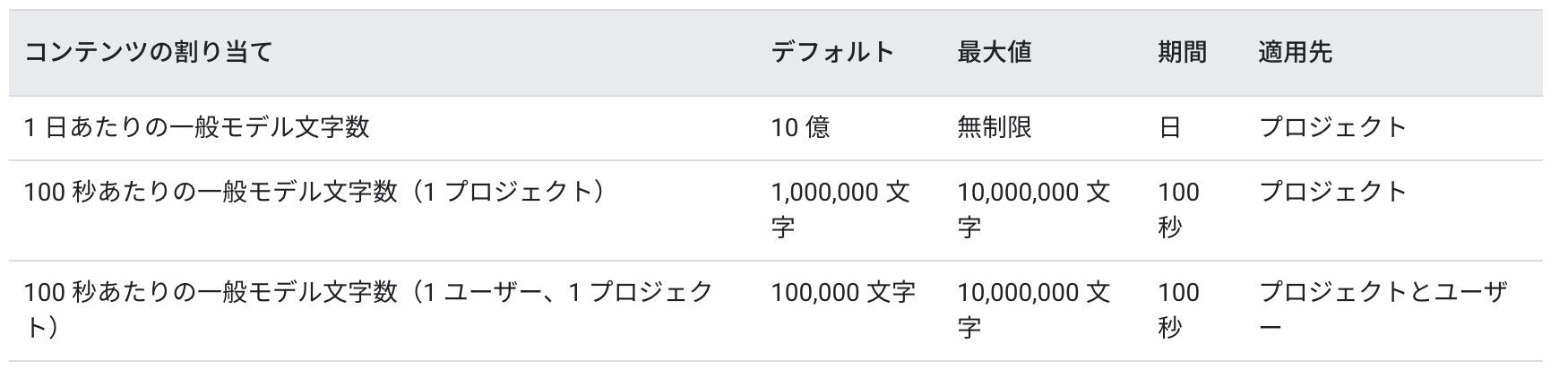The height and width of the screenshot is (378, 1568).
Task: Click the 10 億 default value cell
Action: (800, 127)
